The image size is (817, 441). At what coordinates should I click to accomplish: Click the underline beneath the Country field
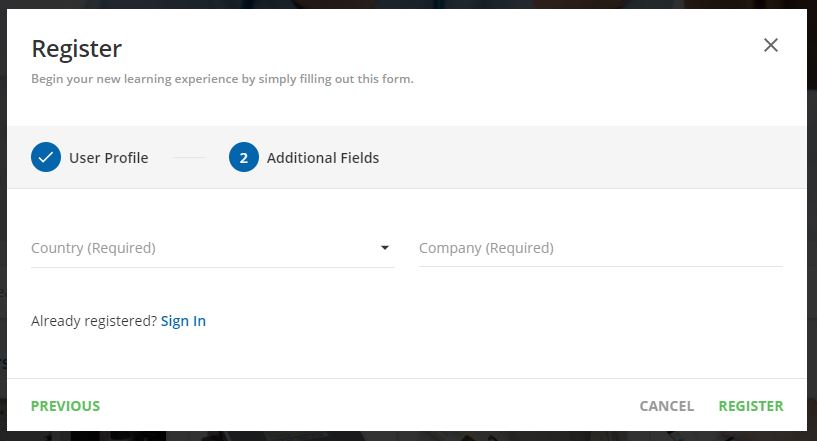pyautogui.click(x=212, y=267)
